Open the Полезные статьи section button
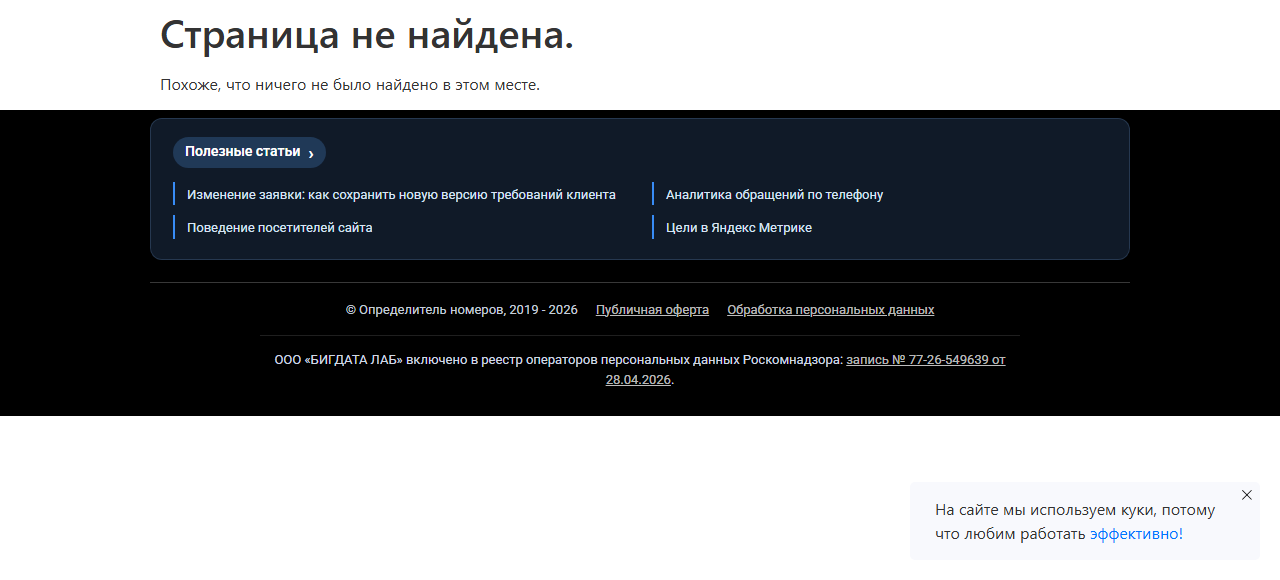Viewport: 1280px width, 580px height. tap(249, 152)
